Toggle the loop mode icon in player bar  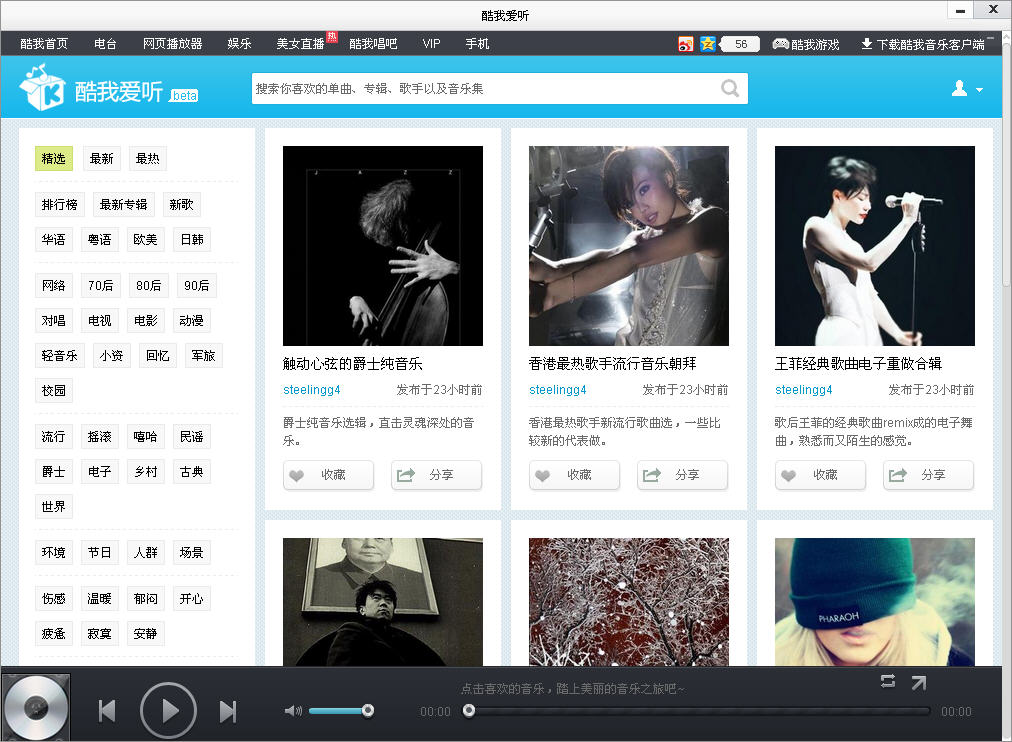pyautogui.click(x=888, y=681)
